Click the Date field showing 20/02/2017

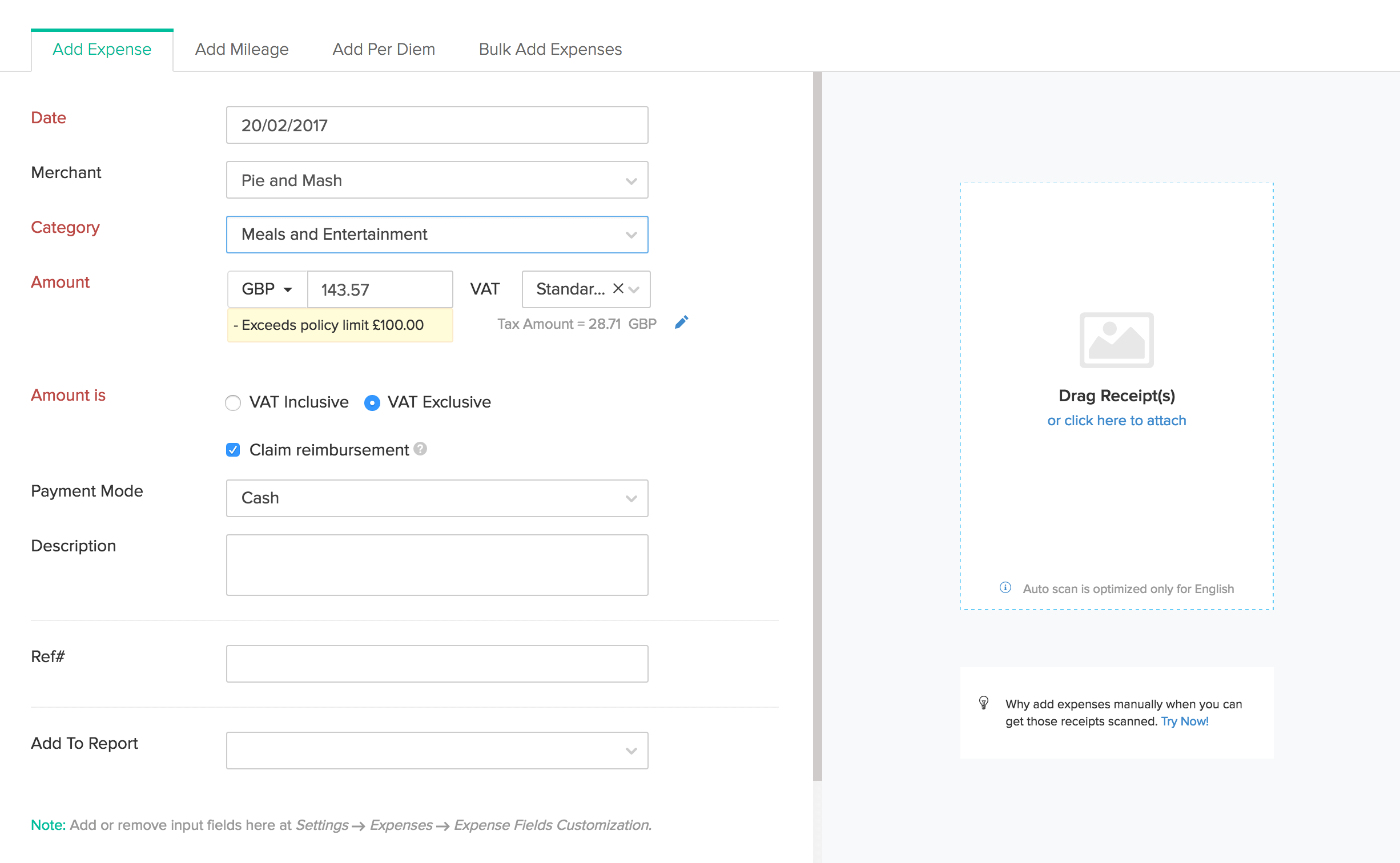tap(437, 124)
